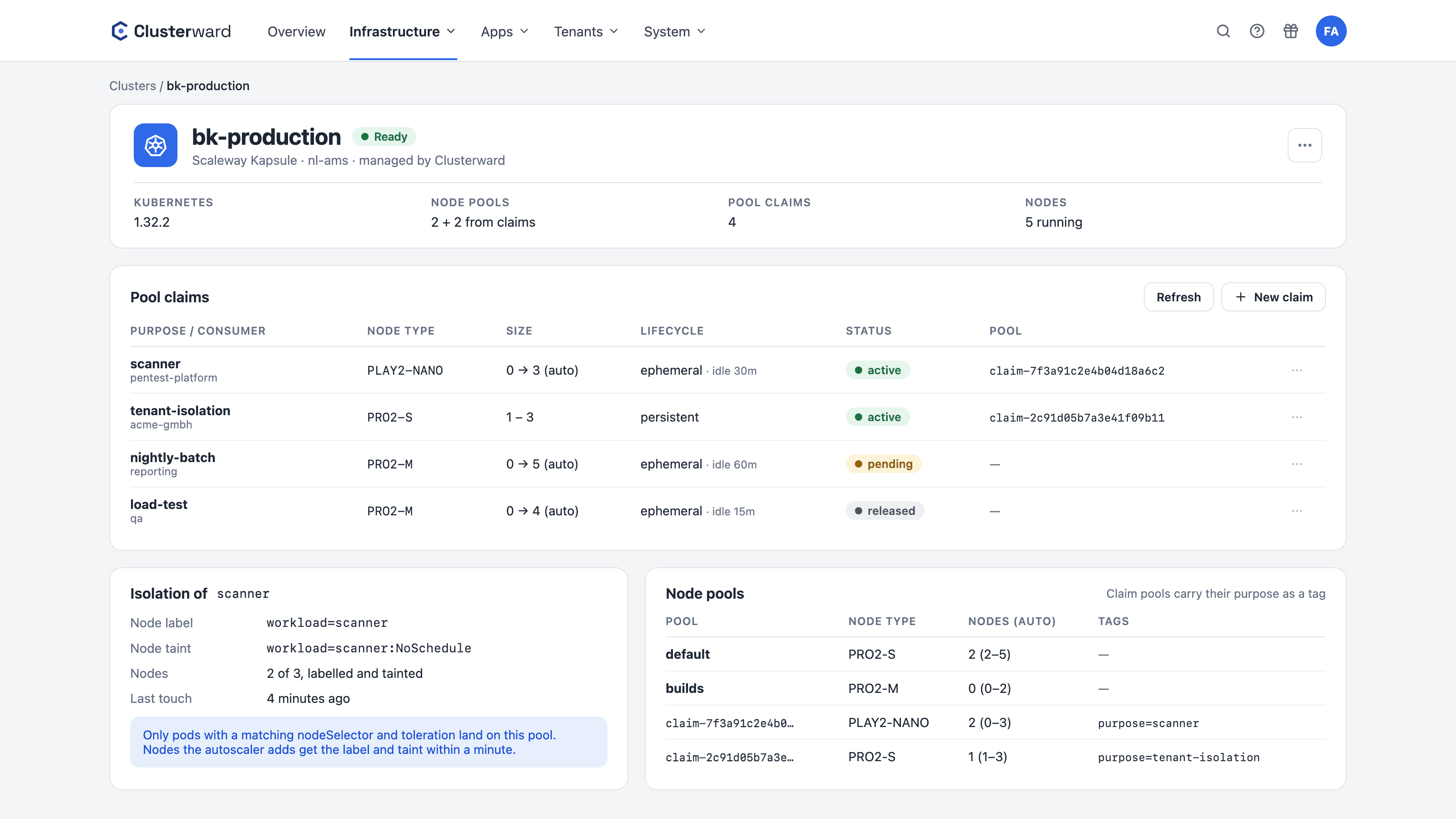Click the Refresh button
This screenshot has height=819, width=1456.
[x=1178, y=297]
